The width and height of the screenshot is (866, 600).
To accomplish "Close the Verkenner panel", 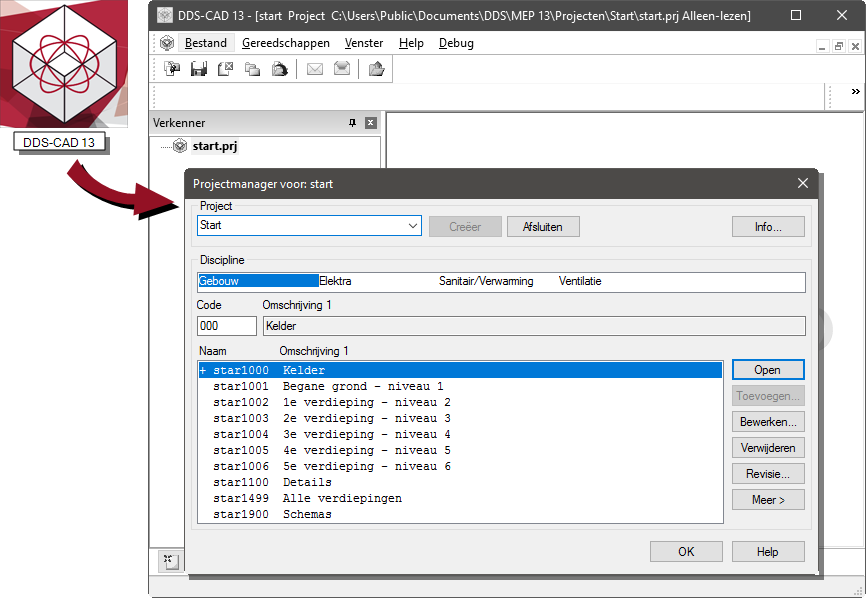I will (x=371, y=123).
